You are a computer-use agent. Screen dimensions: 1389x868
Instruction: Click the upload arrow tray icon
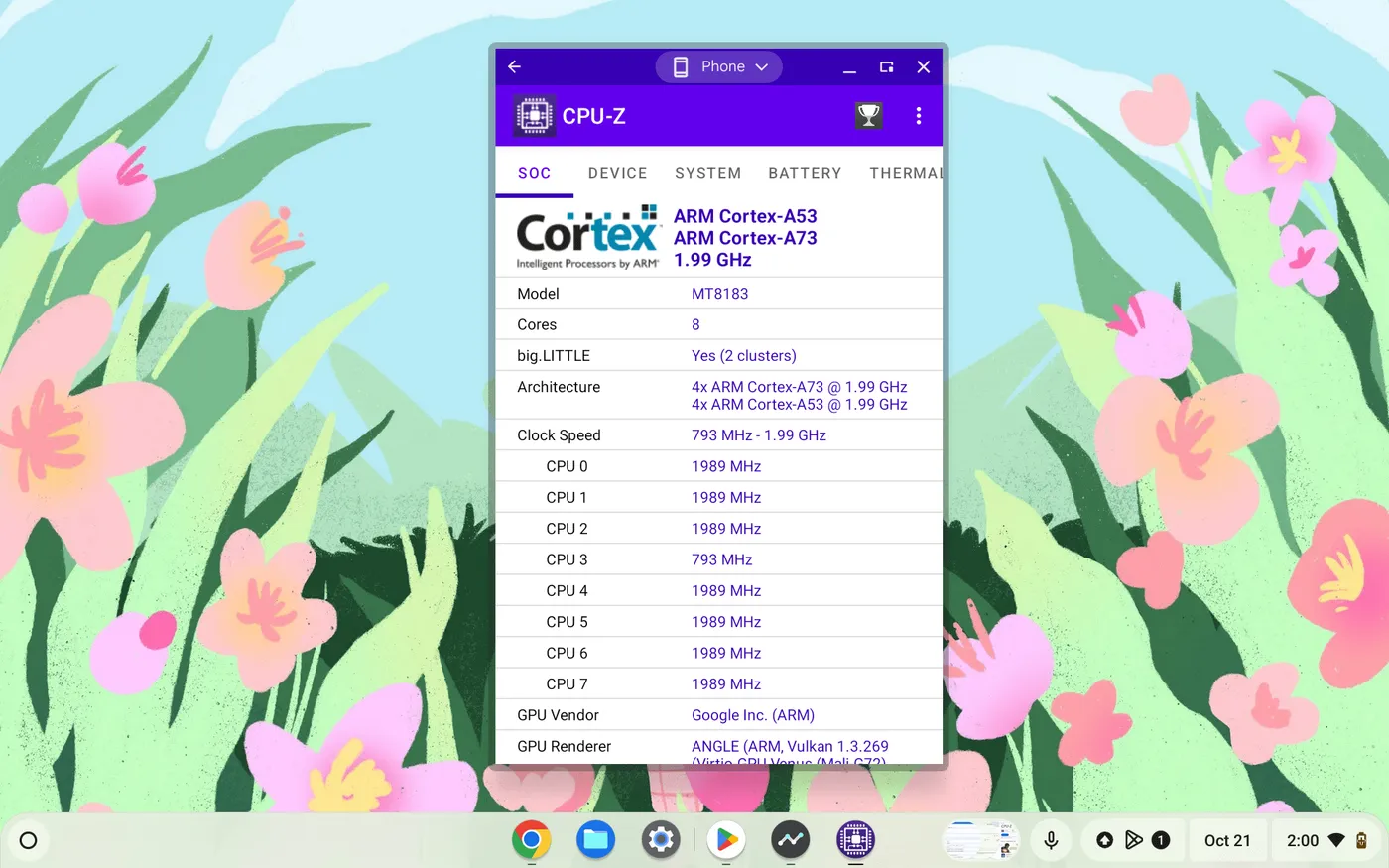[1104, 841]
